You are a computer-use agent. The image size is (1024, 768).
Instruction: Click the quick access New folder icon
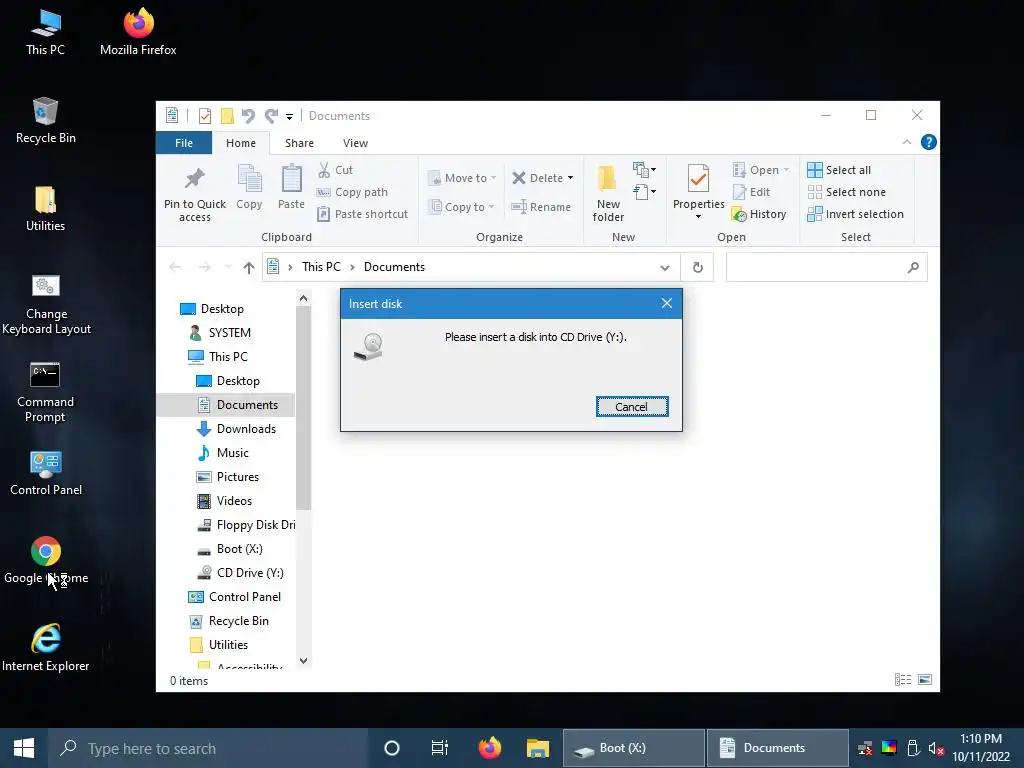pos(227,116)
